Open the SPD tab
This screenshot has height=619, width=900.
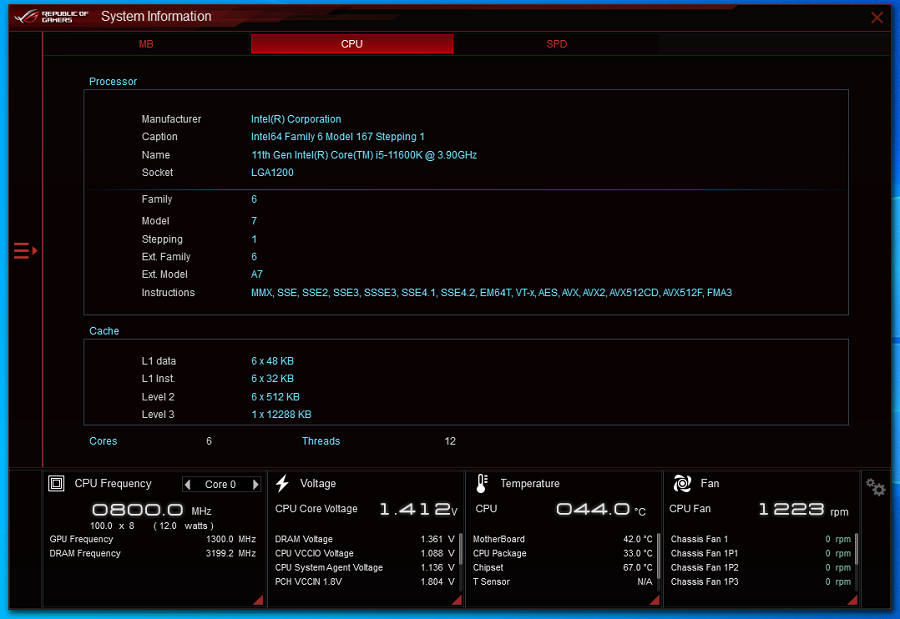pyautogui.click(x=556, y=44)
